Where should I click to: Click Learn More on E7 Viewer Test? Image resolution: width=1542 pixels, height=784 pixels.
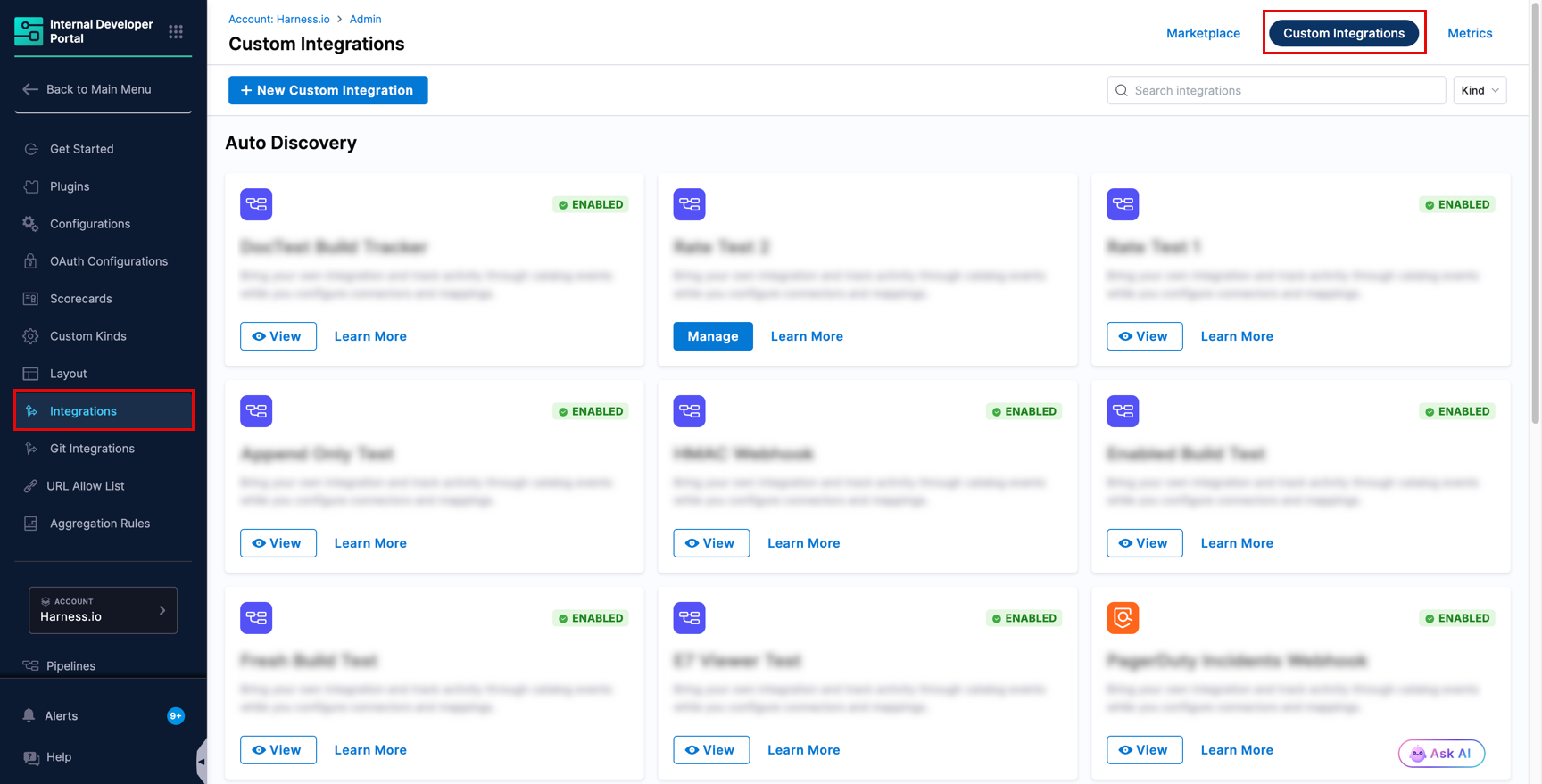point(803,750)
